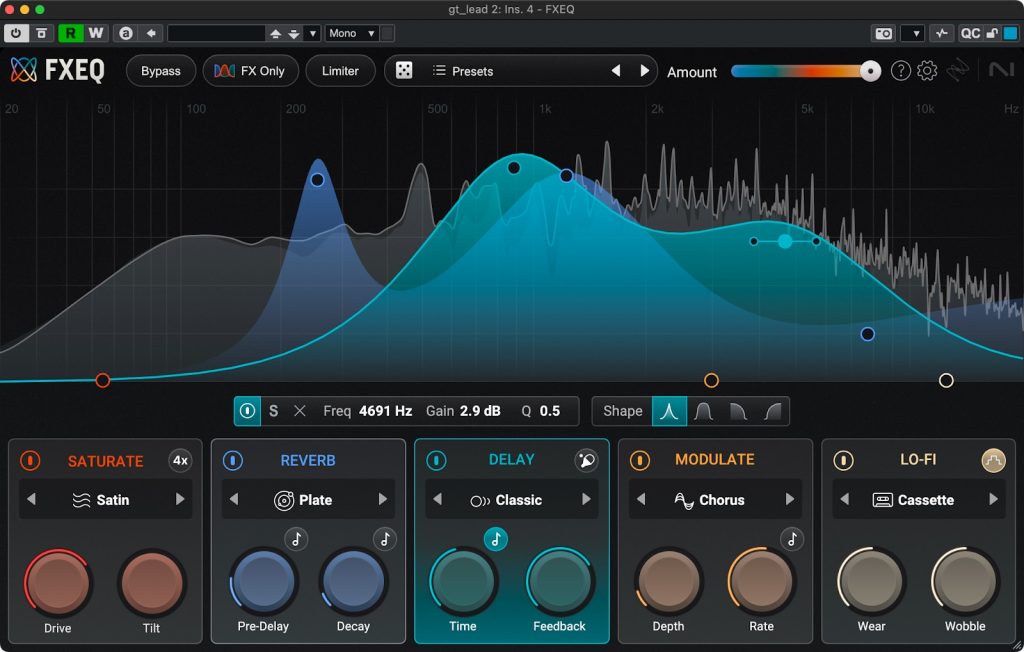1024x652 pixels.
Task: Click the random preset dice icon
Action: point(404,71)
